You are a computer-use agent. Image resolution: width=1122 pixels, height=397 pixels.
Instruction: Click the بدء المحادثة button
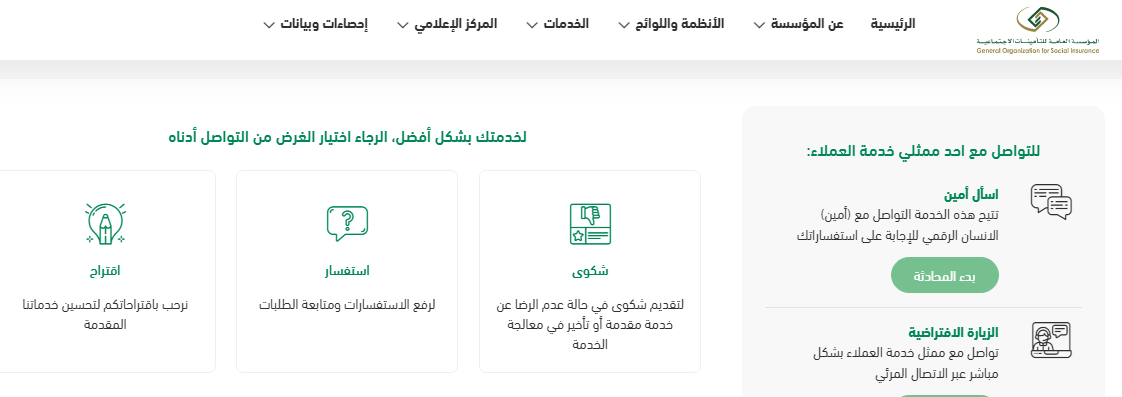pos(945,275)
